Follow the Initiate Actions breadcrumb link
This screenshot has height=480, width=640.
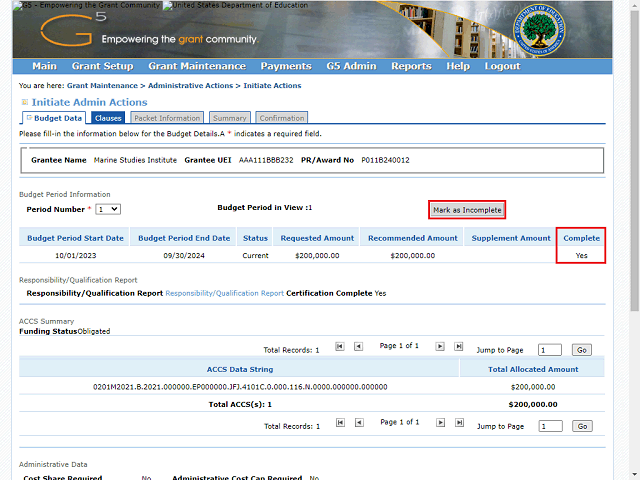[x=272, y=86]
